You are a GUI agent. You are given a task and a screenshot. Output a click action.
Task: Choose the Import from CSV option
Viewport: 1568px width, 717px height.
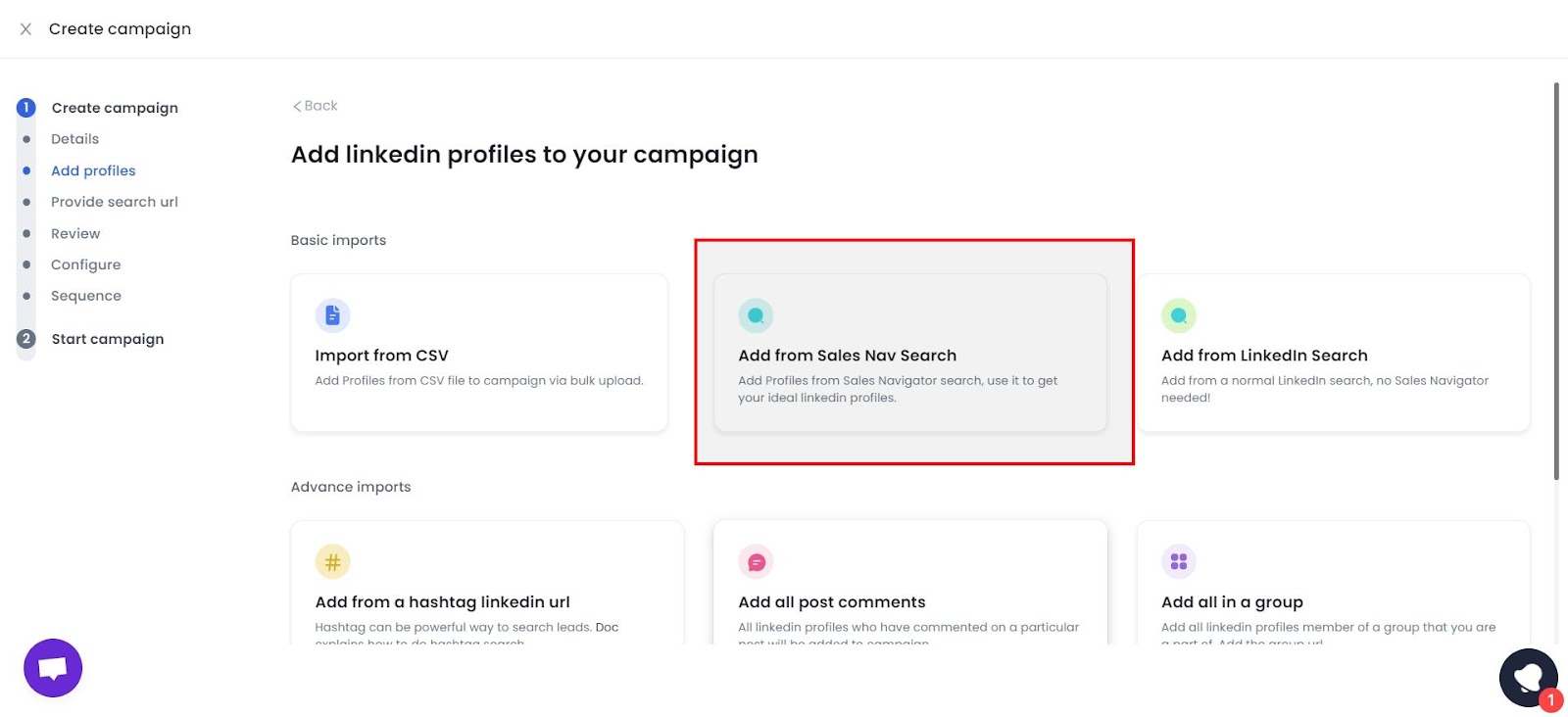[479, 353]
